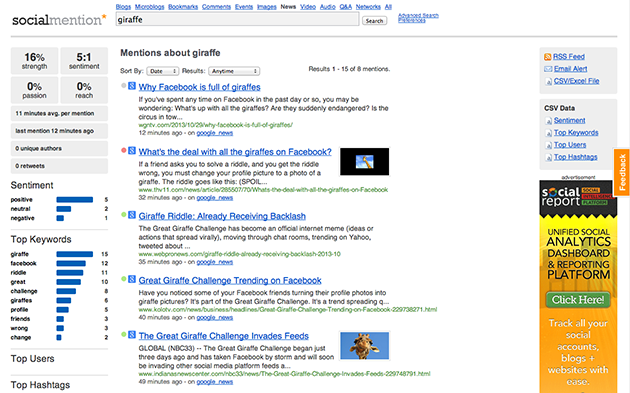This screenshot has width=630, height=393.
Task: Open 'The Great Giraffe Challenge Invades Feeds' link
Action: point(224,336)
